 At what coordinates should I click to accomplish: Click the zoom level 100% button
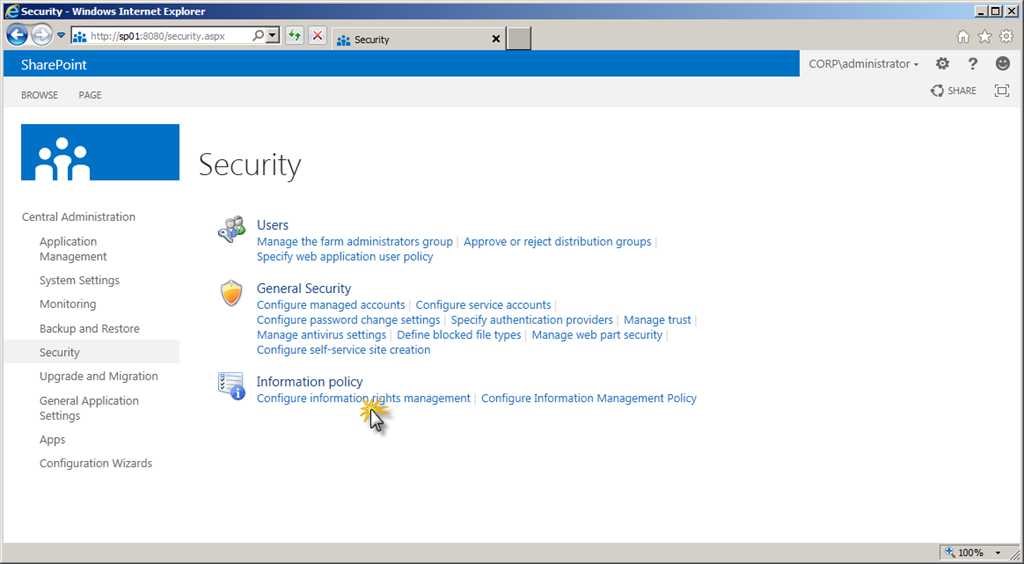tap(965, 552)
